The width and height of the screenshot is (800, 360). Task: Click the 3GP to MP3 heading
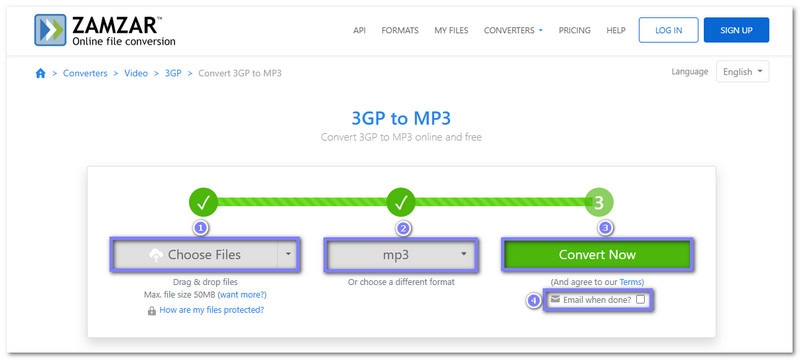pyautogui.click(x=401, y=118)
